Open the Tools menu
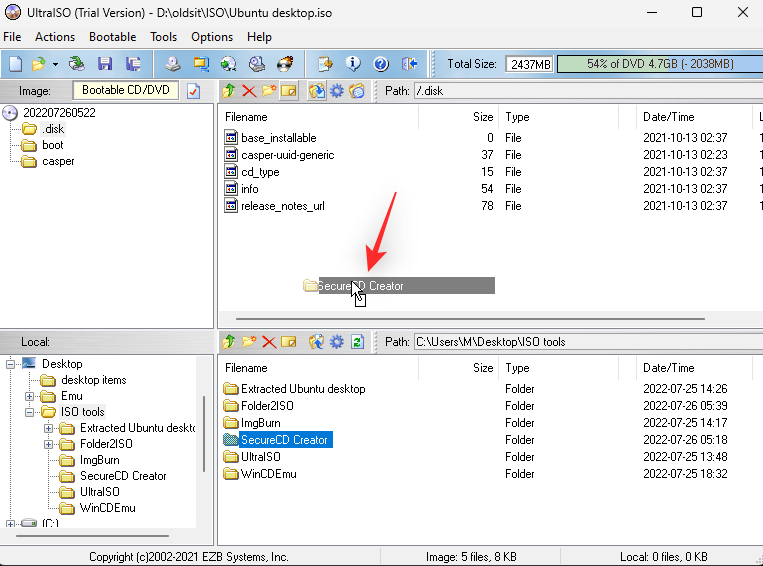 (x=164, y=37)
